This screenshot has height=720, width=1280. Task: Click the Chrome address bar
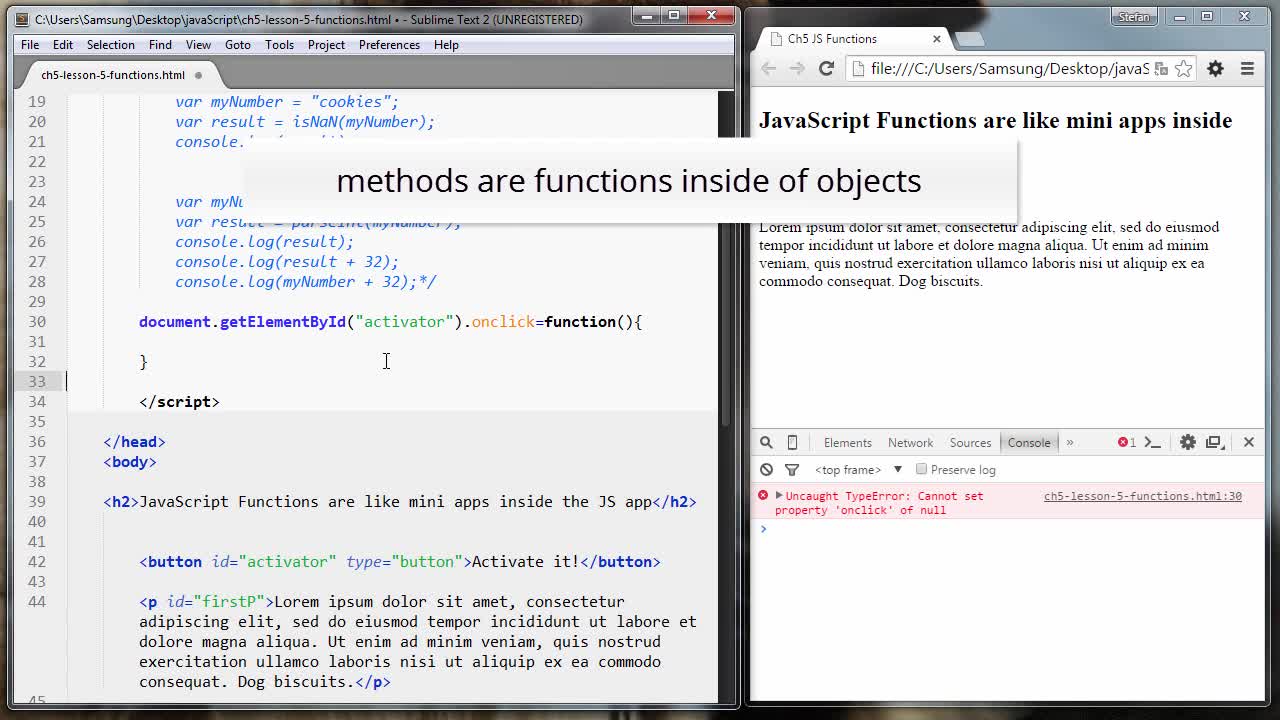[1008, 68]
